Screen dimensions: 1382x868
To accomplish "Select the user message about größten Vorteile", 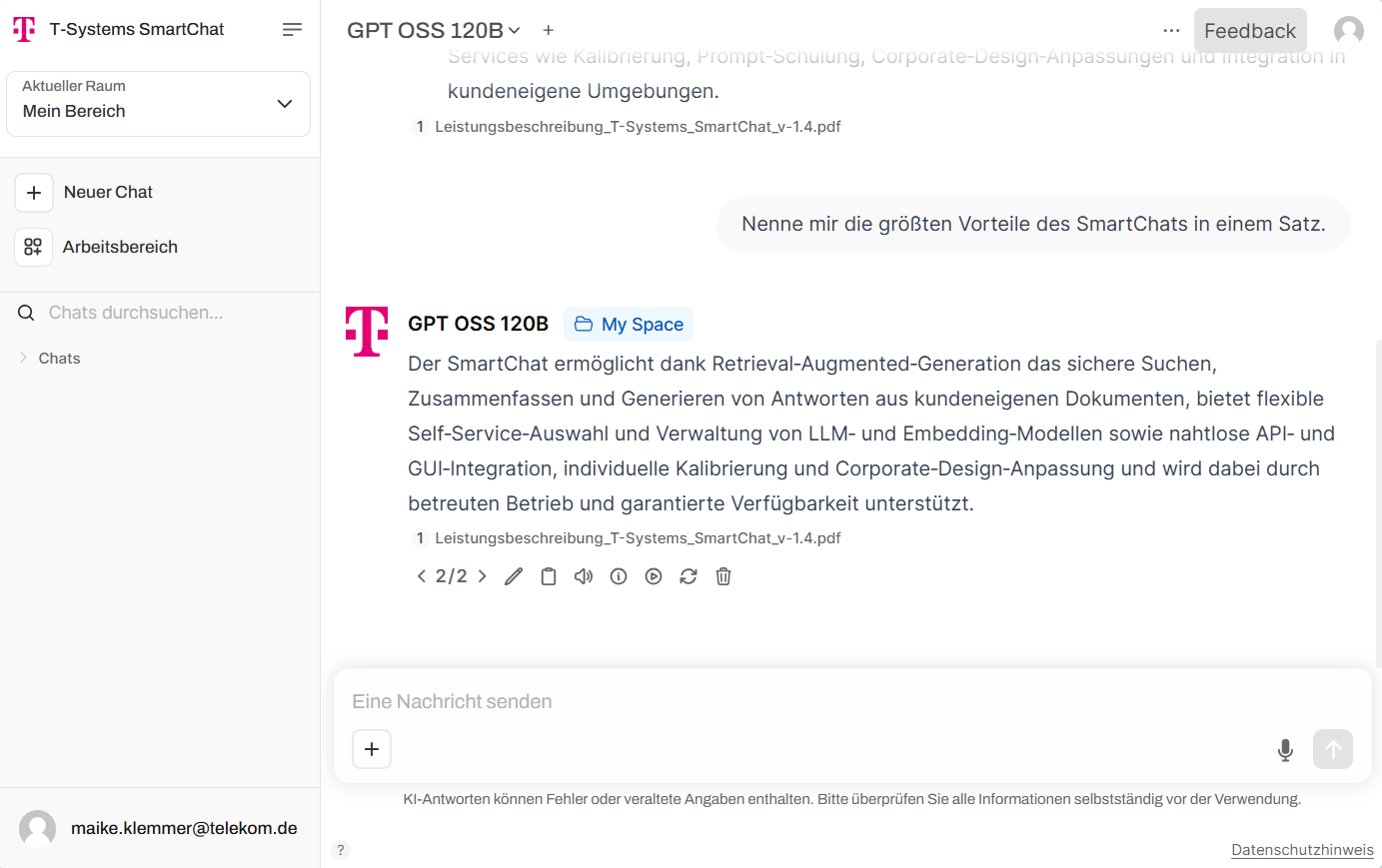I will pyautogui.click(x=1033, y=224).
